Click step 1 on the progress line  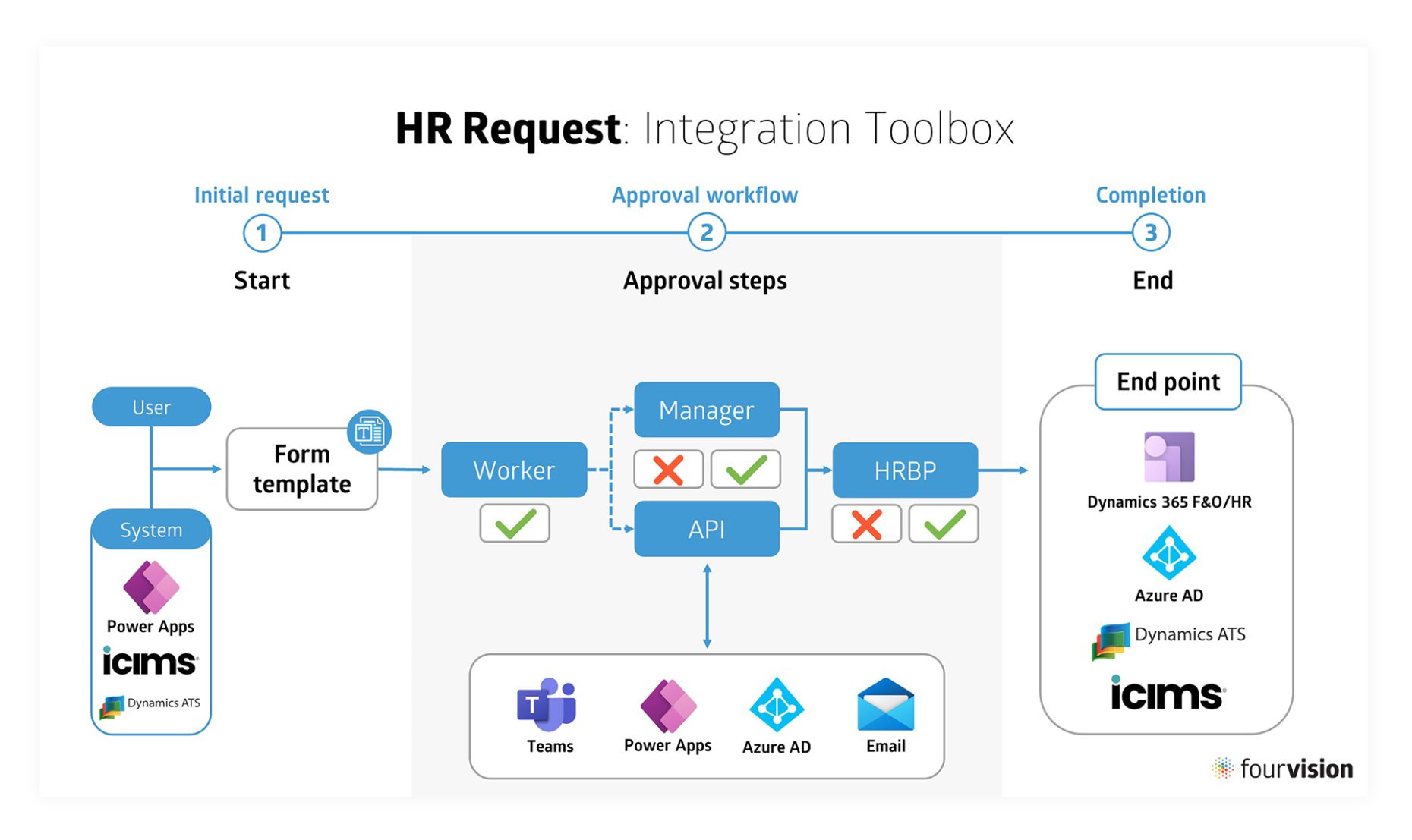click(x=262, y=232)
